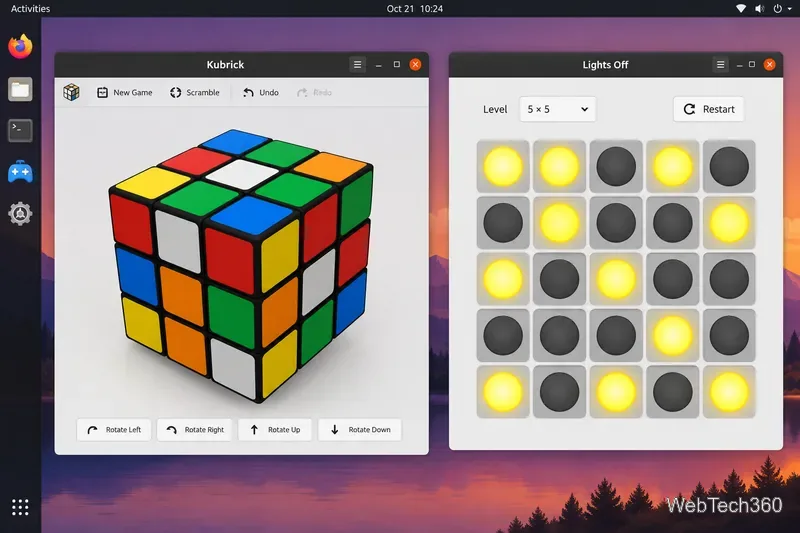The width and height of the screenshot is (800, 533).
Task: Toggle the lit light in row 5, column 5
Action: [x=729, y=392]
